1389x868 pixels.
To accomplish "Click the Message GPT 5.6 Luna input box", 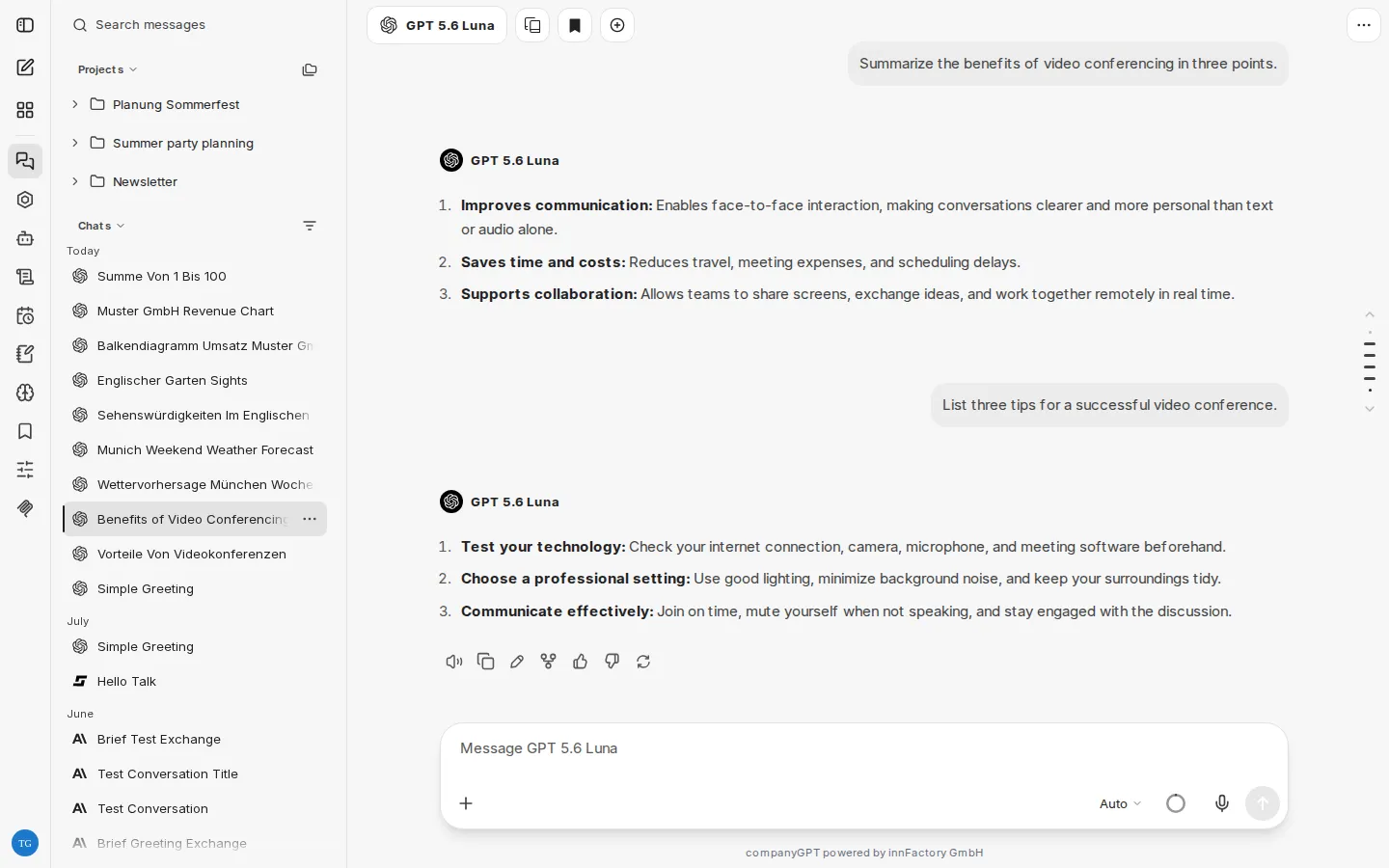I will pyautogui.click(x=863, y=748).
